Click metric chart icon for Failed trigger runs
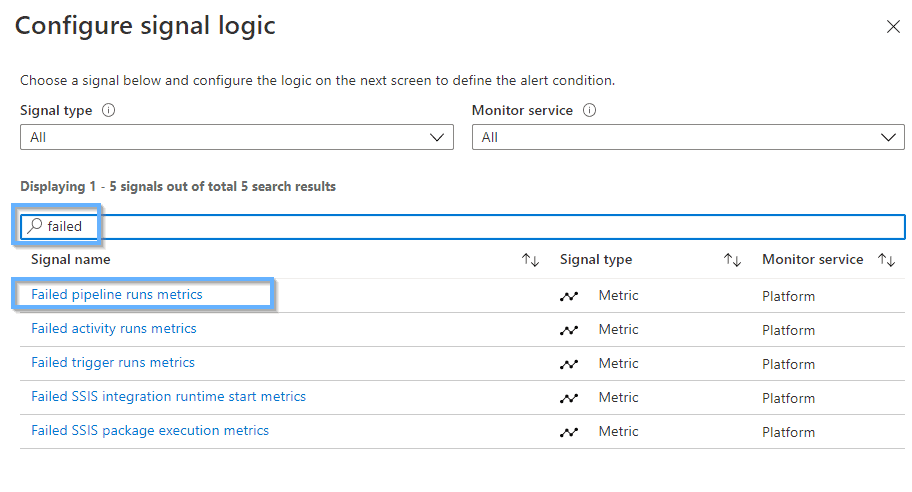Image resolution: width=912 pixels, height=492 pixels. [x=569, y=364]
